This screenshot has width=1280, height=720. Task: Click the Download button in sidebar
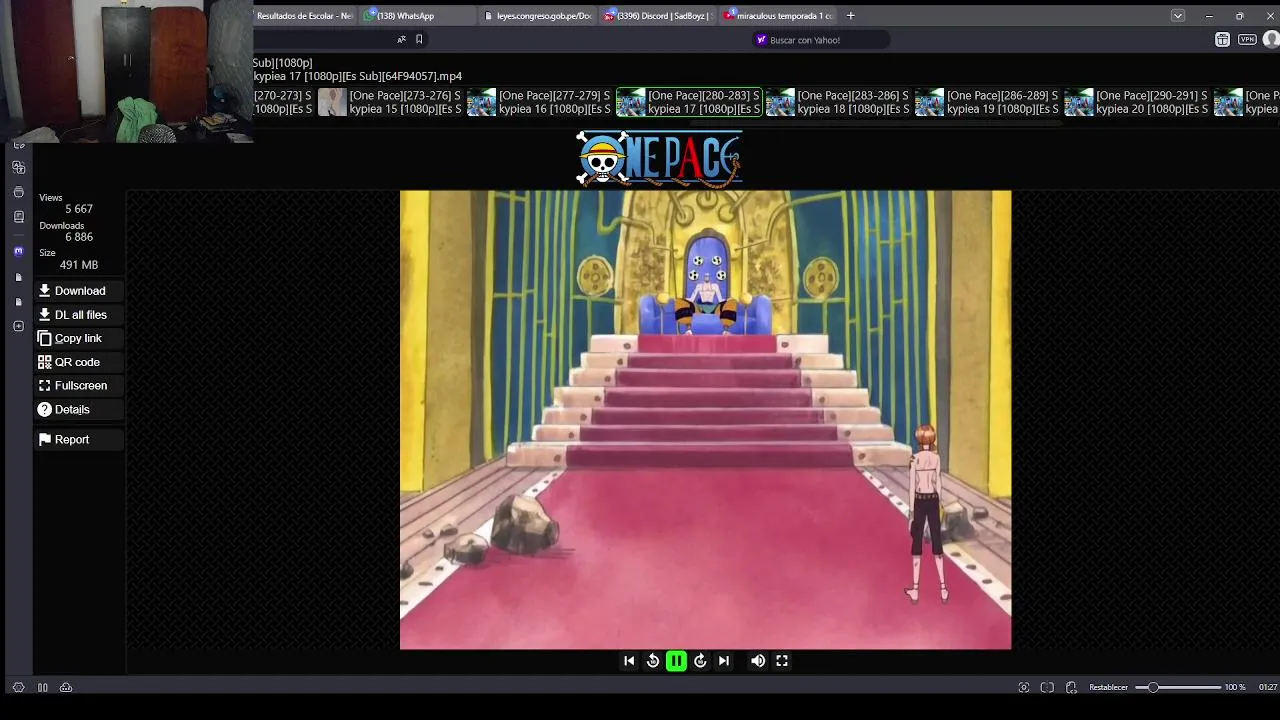(x=79, y=291)
